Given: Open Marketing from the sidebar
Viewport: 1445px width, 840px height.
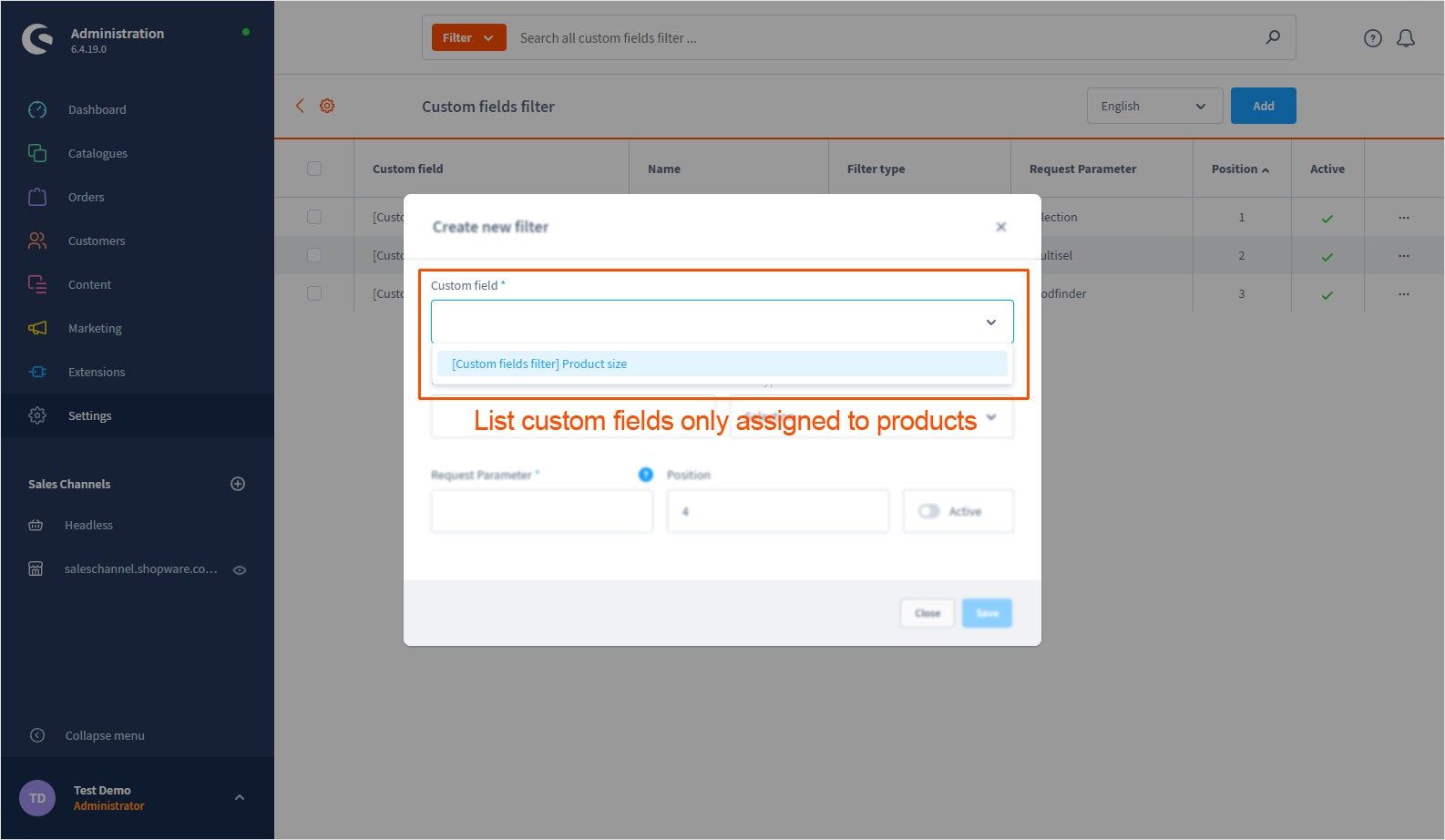Looking at the screenshot, I should click(x=95, y=328).
